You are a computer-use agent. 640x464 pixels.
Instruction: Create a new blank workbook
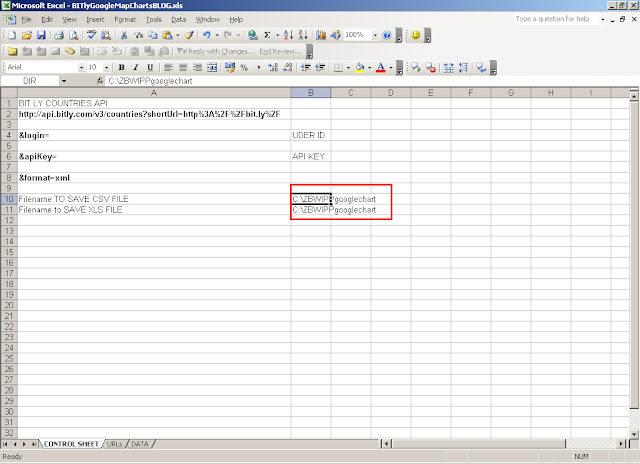pyautogui.click(x=12, y=35)
